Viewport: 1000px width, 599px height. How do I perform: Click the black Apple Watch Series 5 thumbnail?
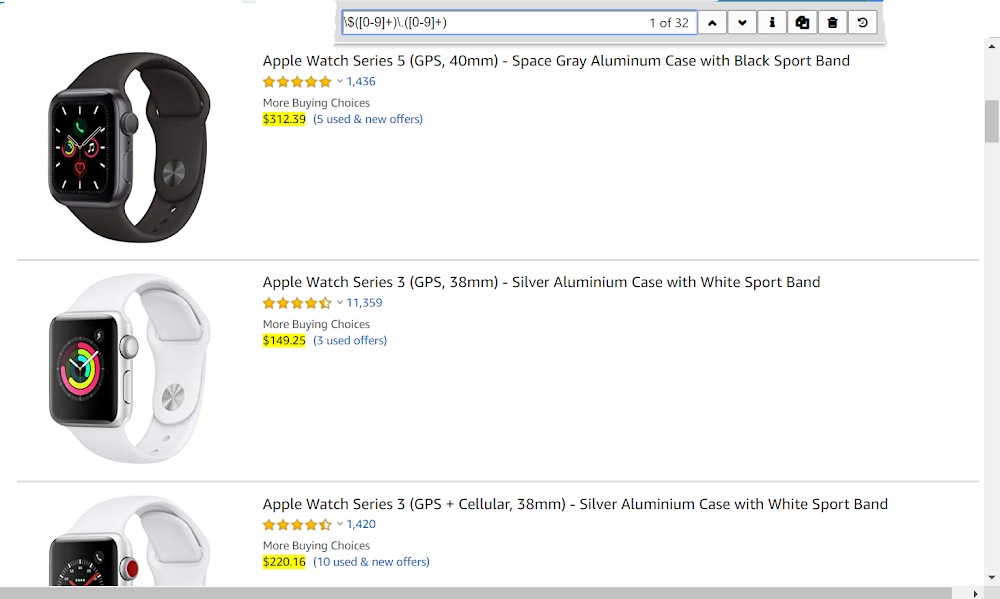(129, 147)
